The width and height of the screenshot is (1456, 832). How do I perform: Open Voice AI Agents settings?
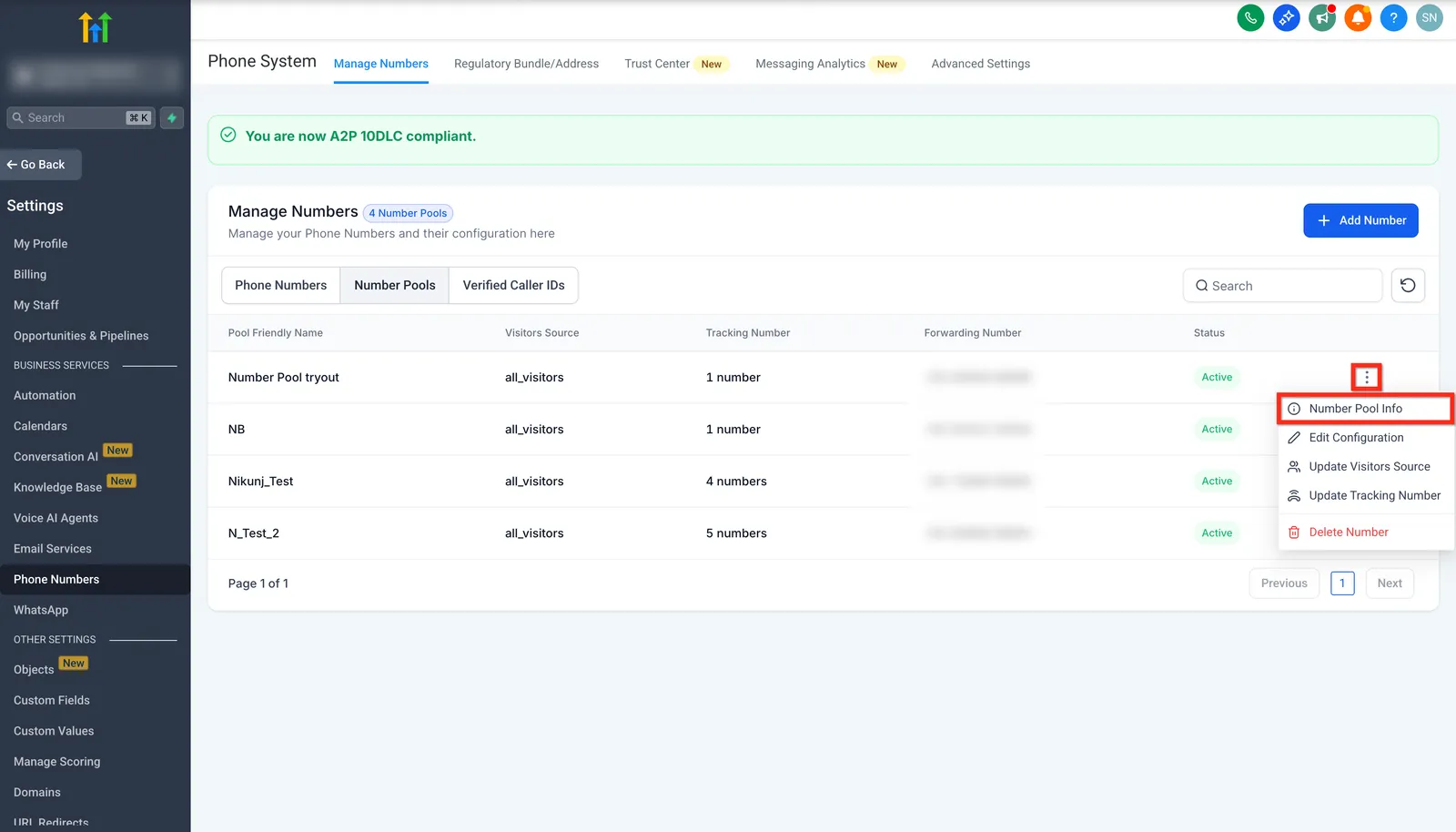pyautogui.click(x=56, y=518)
